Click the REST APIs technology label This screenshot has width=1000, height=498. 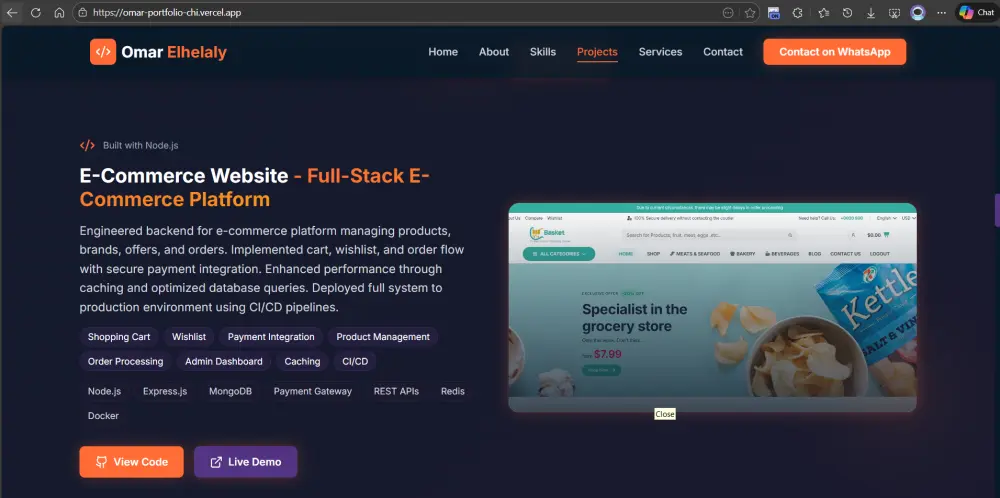point(397,392)
